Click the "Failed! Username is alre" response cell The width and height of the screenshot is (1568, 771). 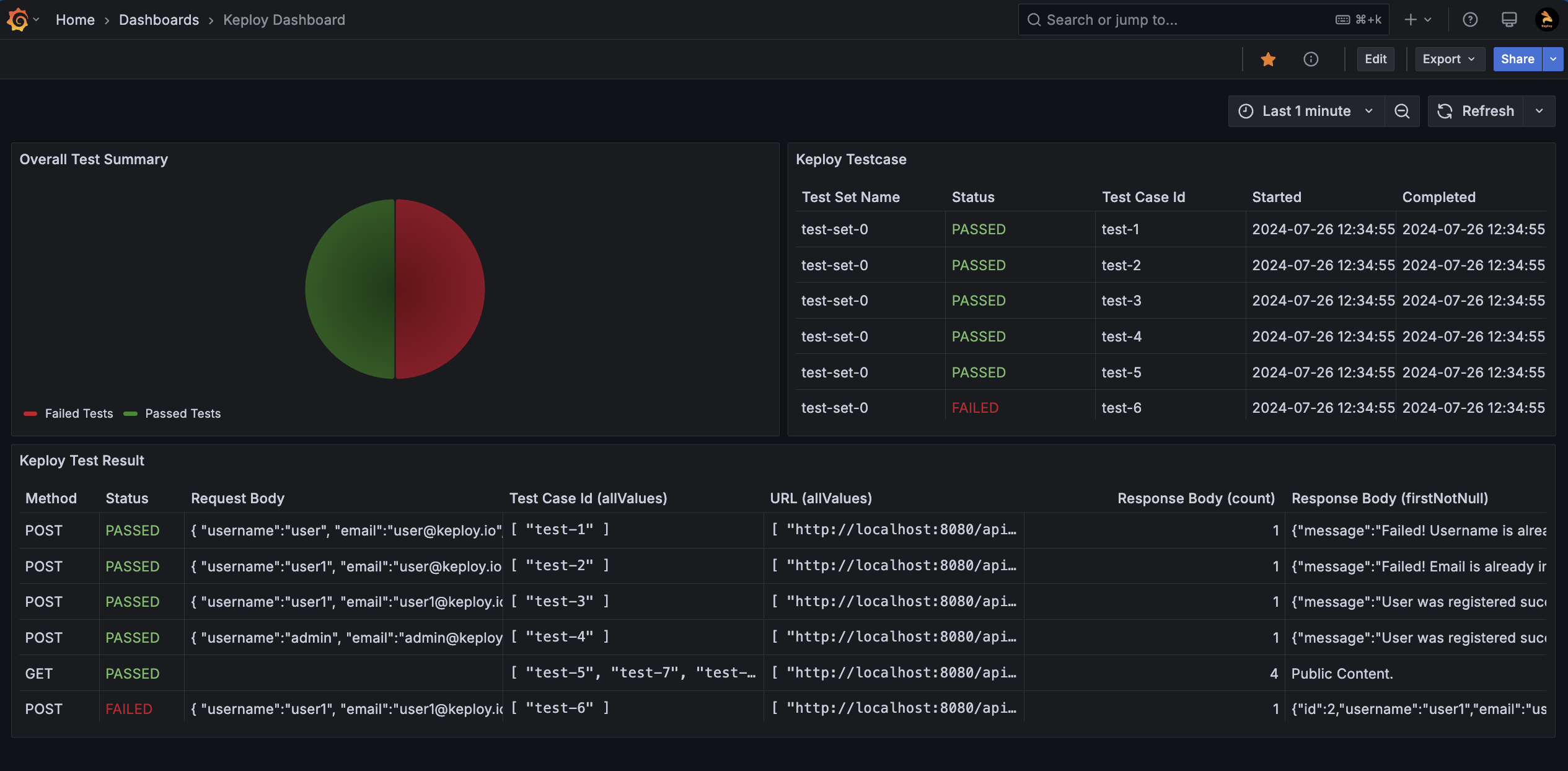click(x=1416, y=531)
